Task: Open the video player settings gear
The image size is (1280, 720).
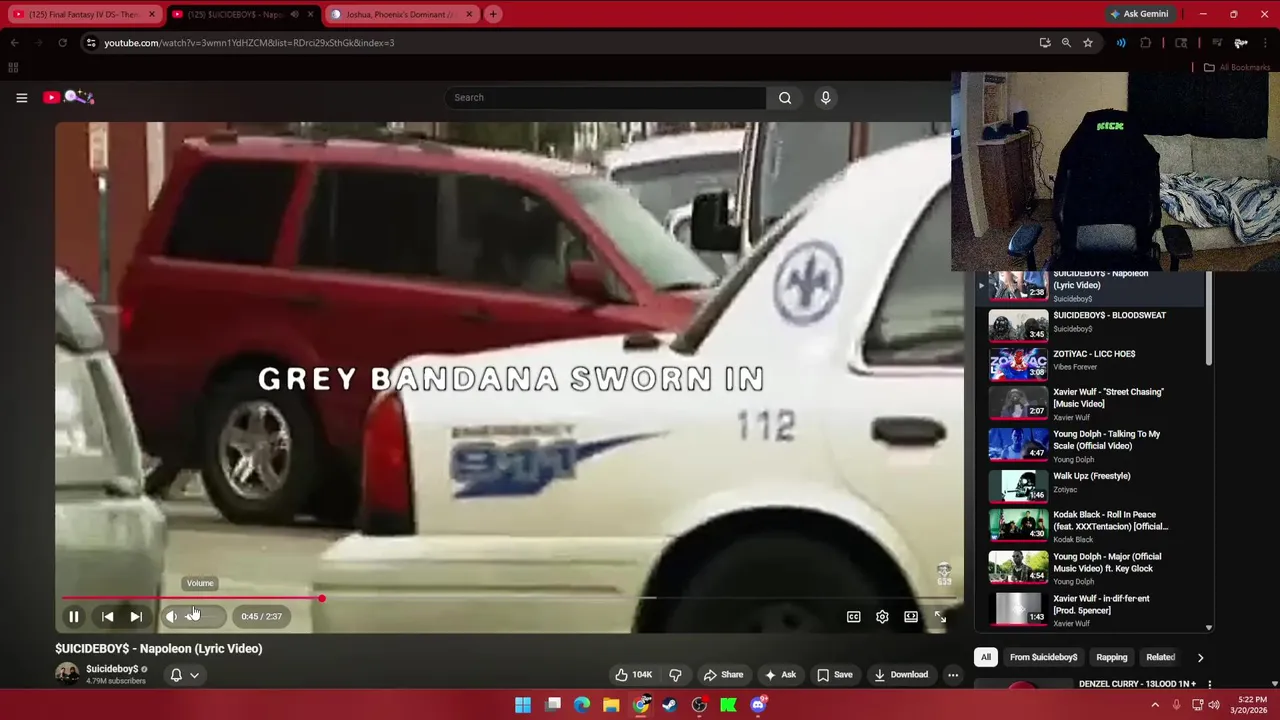Action: 882,617
